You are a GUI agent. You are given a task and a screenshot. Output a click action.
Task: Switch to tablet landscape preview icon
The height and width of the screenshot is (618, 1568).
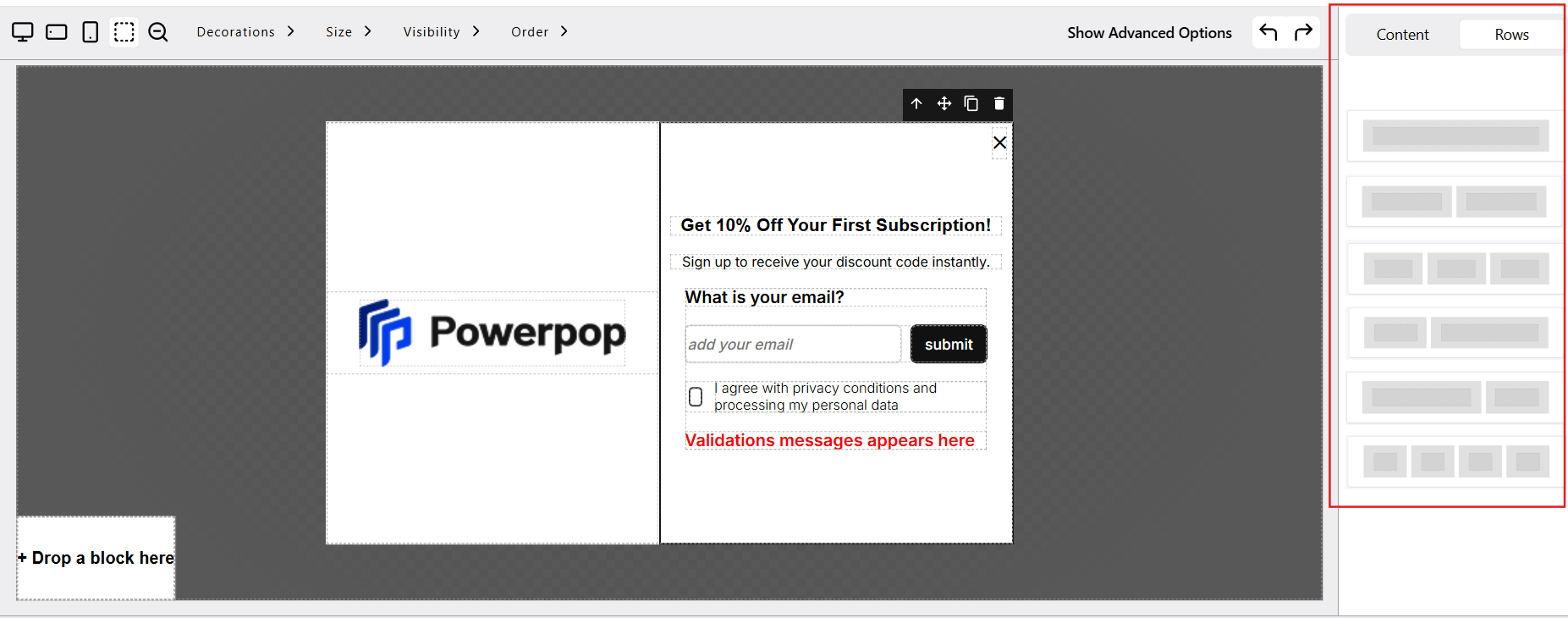point(57,32)
